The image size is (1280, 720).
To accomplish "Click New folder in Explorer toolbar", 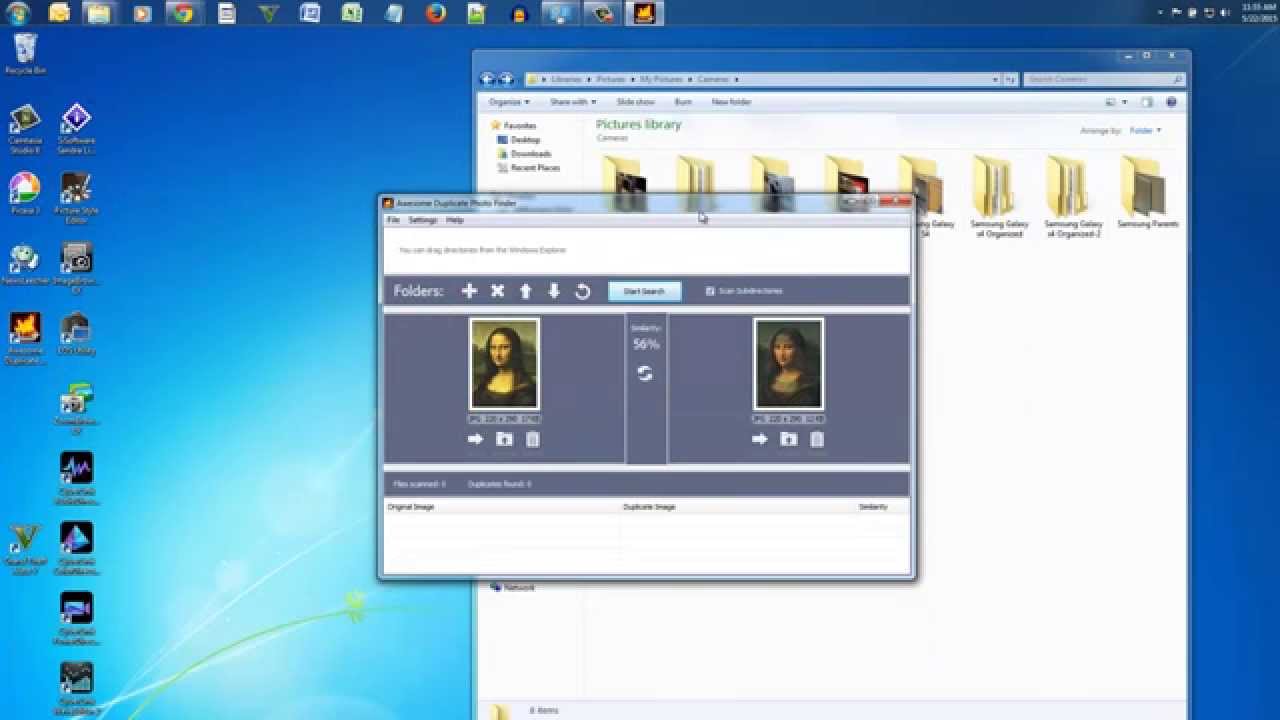I will pyautogui.click(x=731, y=102).
